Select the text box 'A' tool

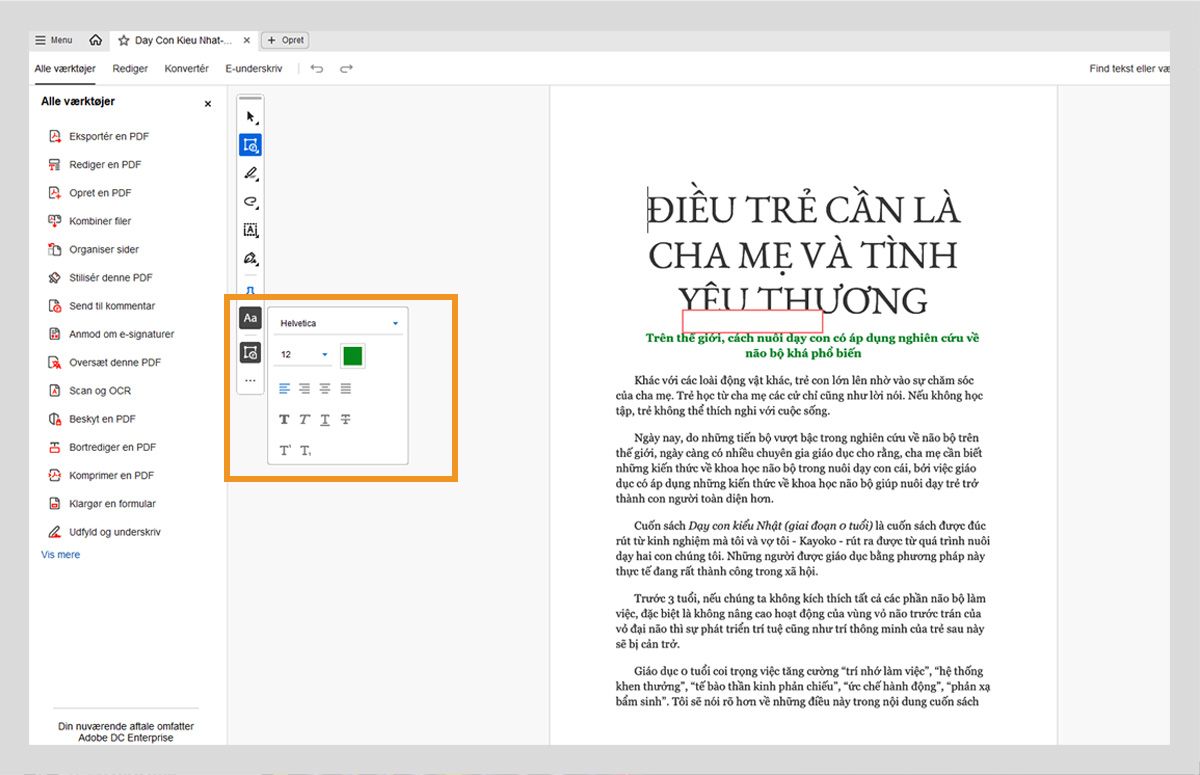coord(251,230)
